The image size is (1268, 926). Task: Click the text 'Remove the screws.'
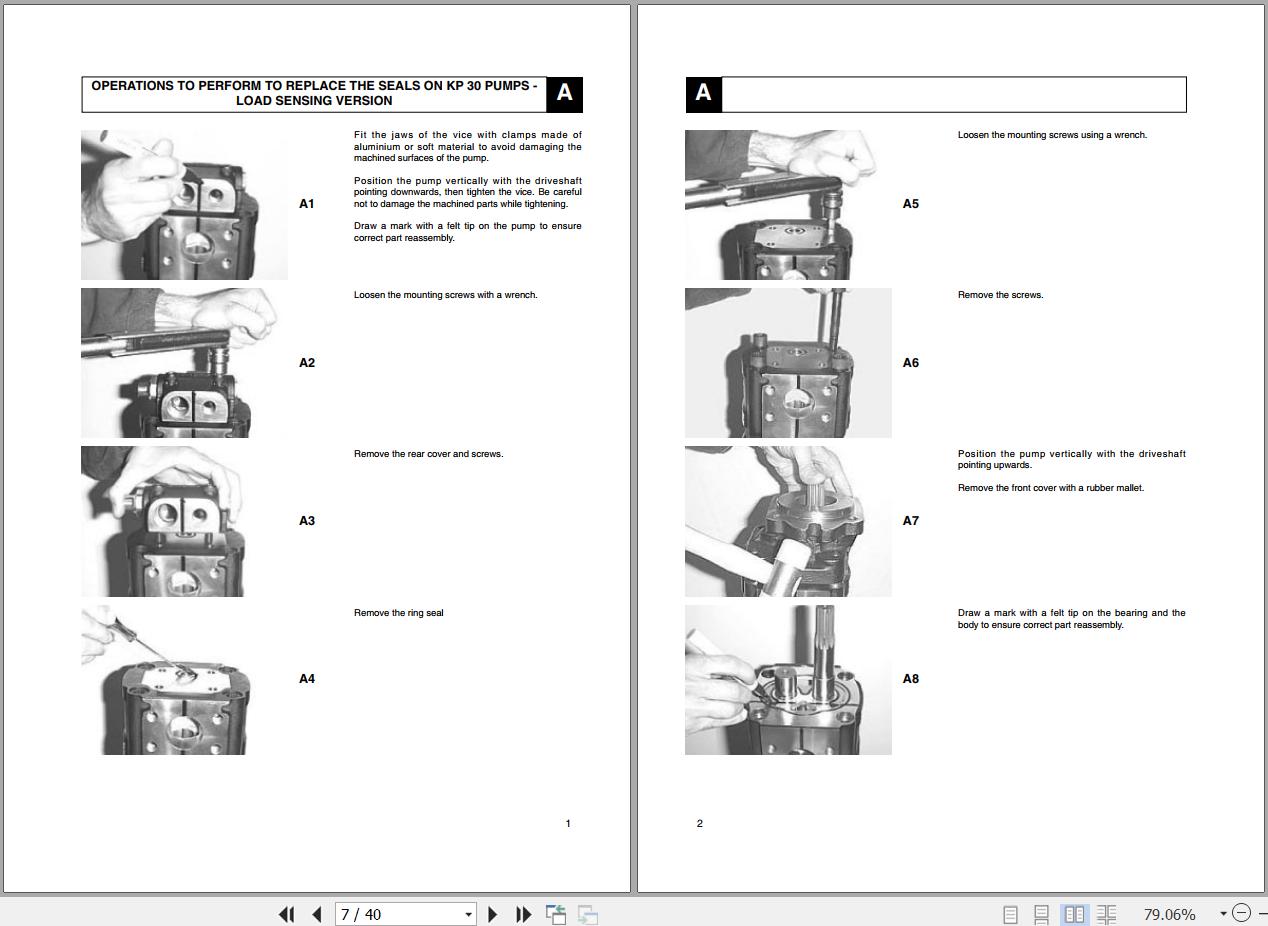tap(1000, 295)
